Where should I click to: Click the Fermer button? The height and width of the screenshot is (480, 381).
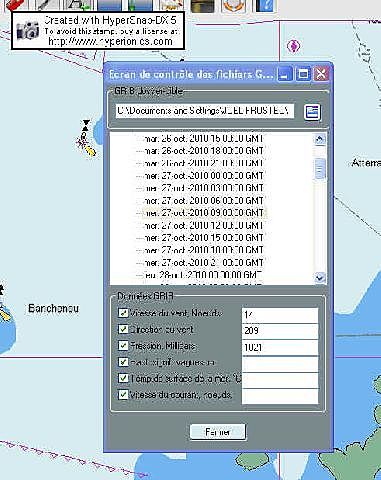tap(218, 432)
